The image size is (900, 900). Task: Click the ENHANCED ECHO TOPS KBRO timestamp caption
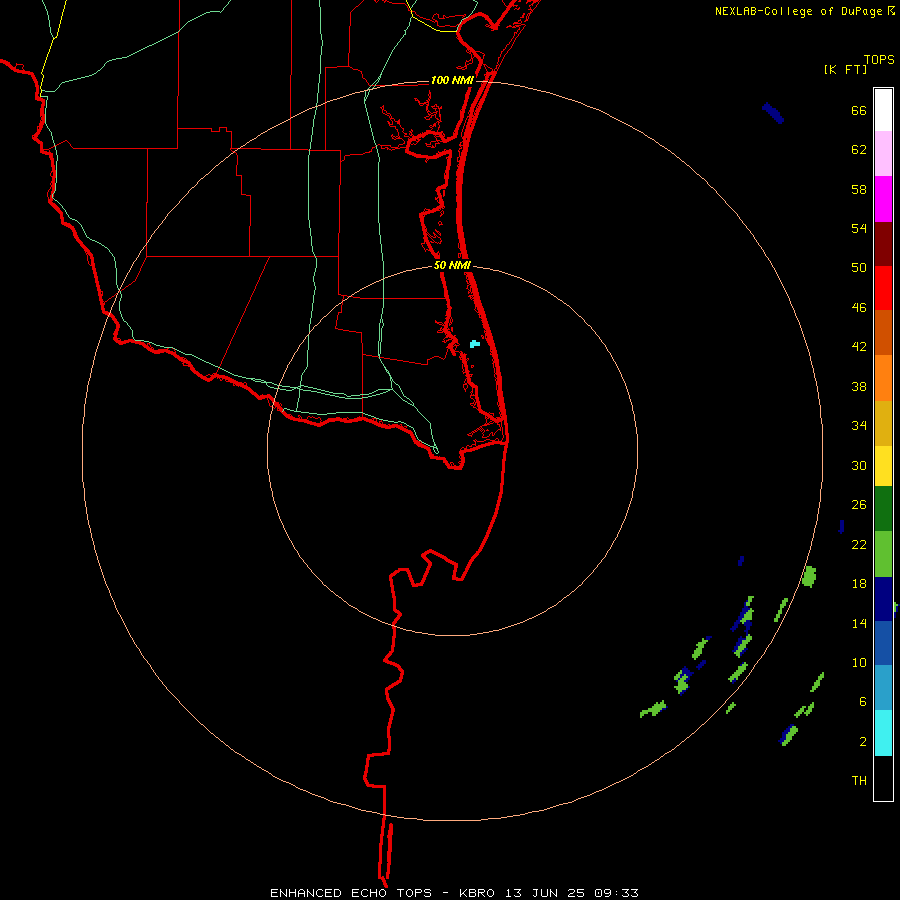(454, 893)
